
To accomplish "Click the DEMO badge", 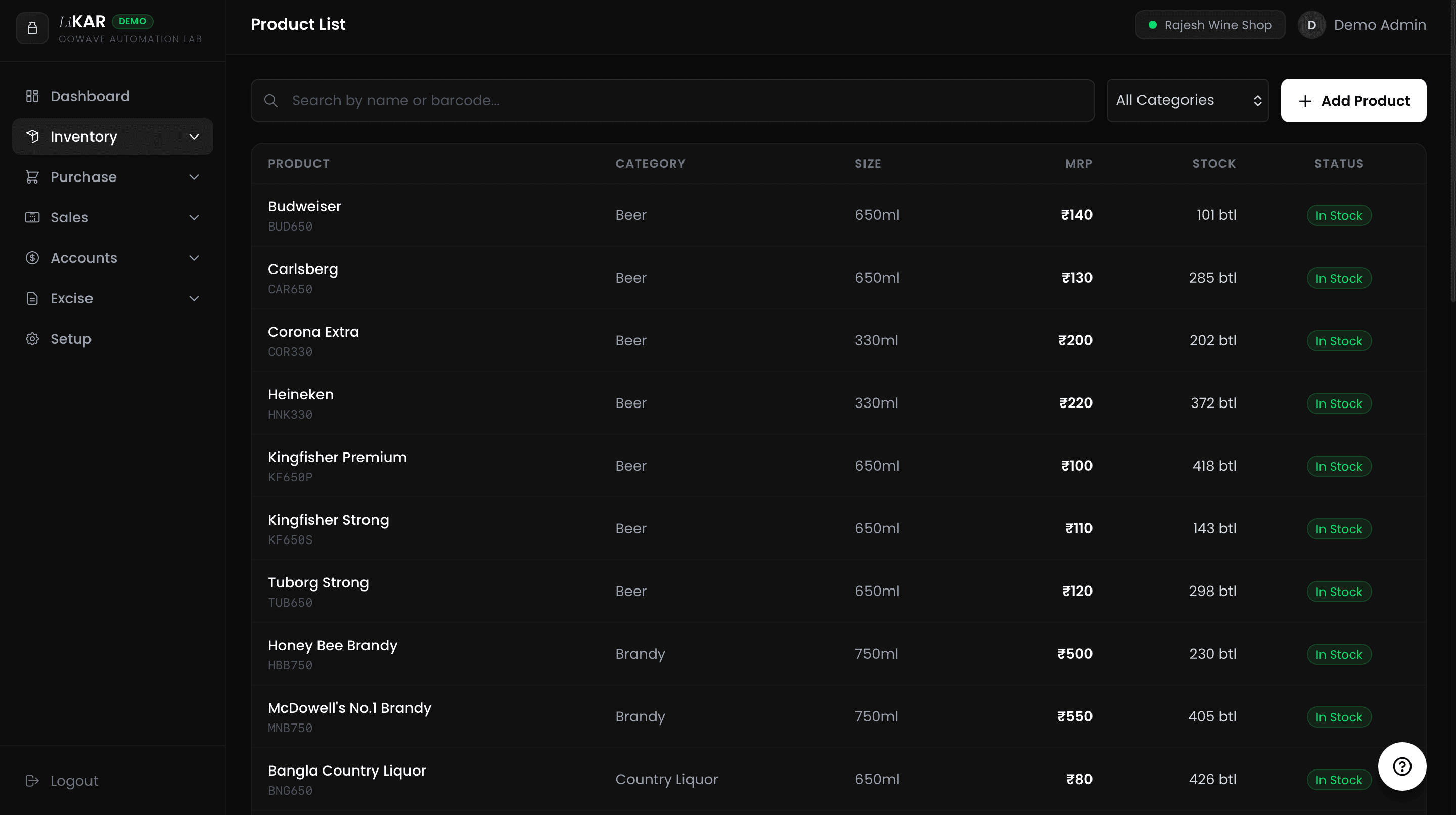I will coord(132,21).
